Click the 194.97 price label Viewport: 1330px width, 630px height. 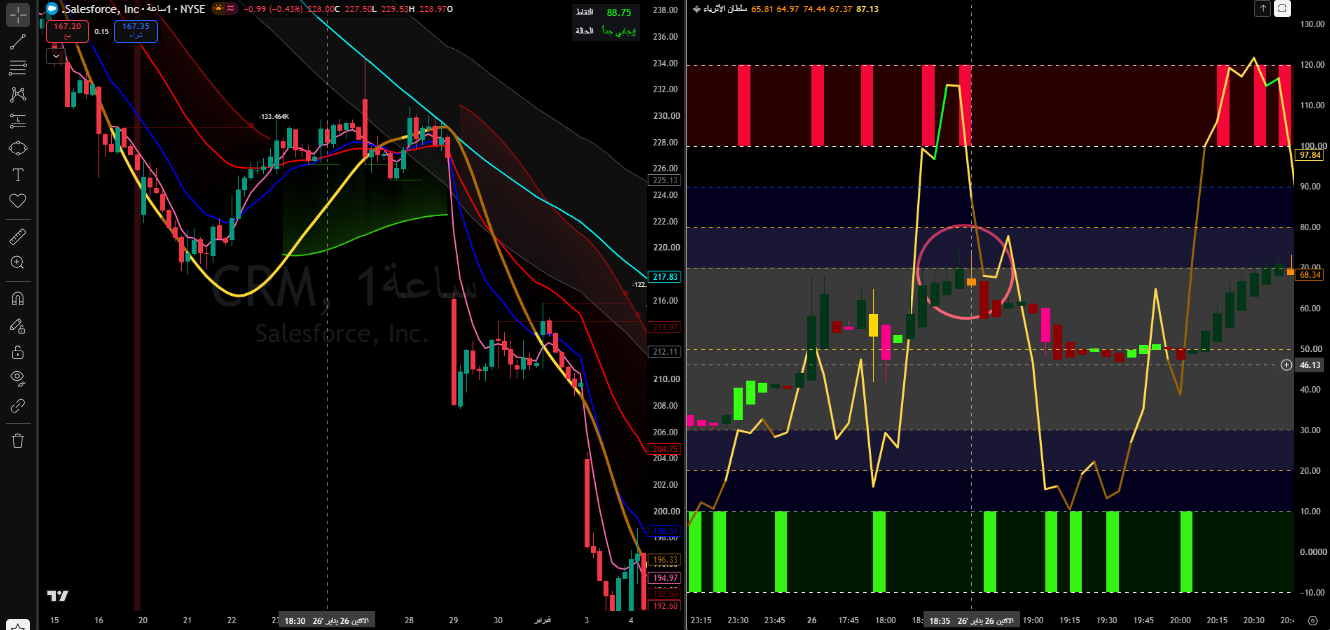664,578
